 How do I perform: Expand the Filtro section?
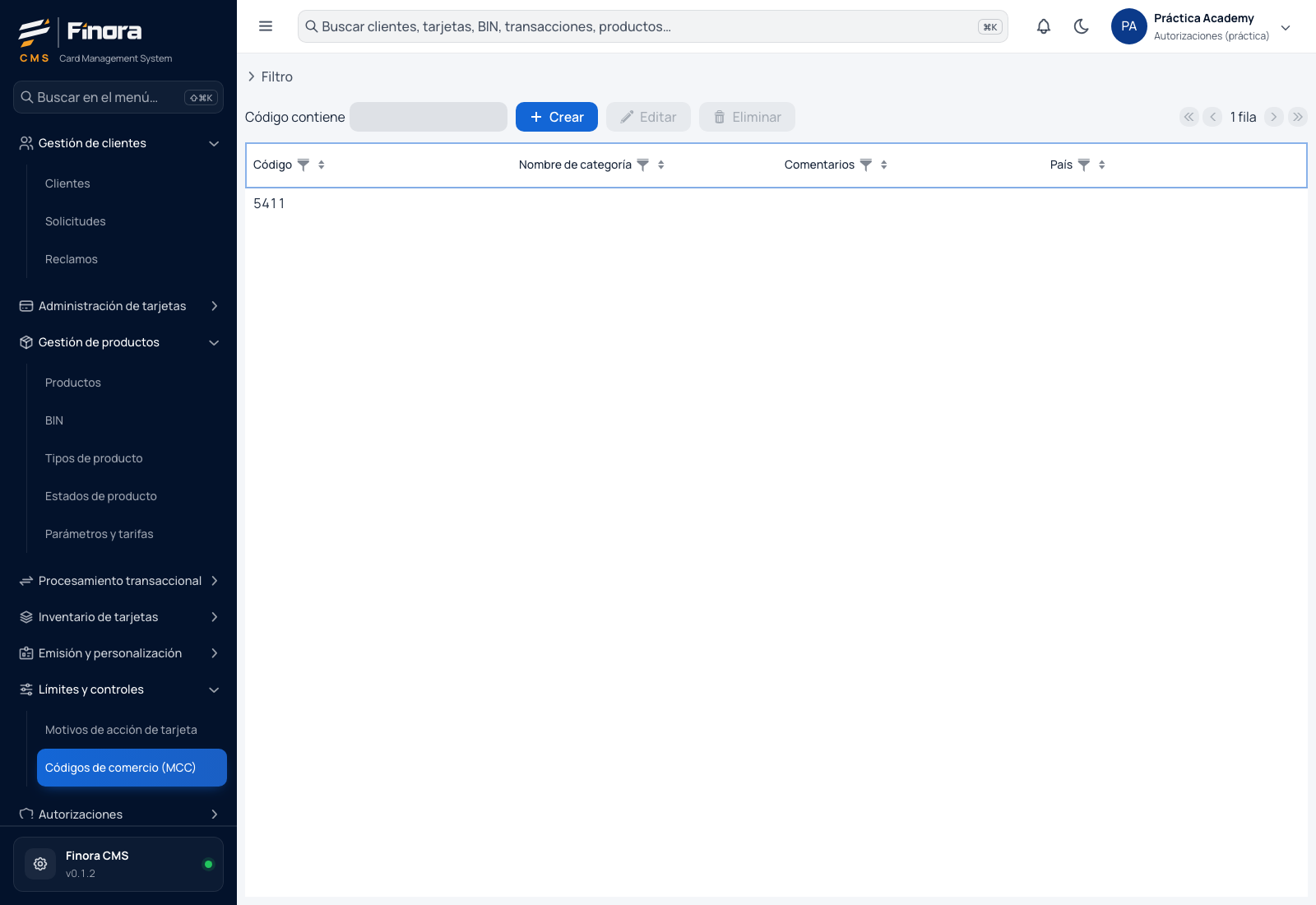[270, 77]
